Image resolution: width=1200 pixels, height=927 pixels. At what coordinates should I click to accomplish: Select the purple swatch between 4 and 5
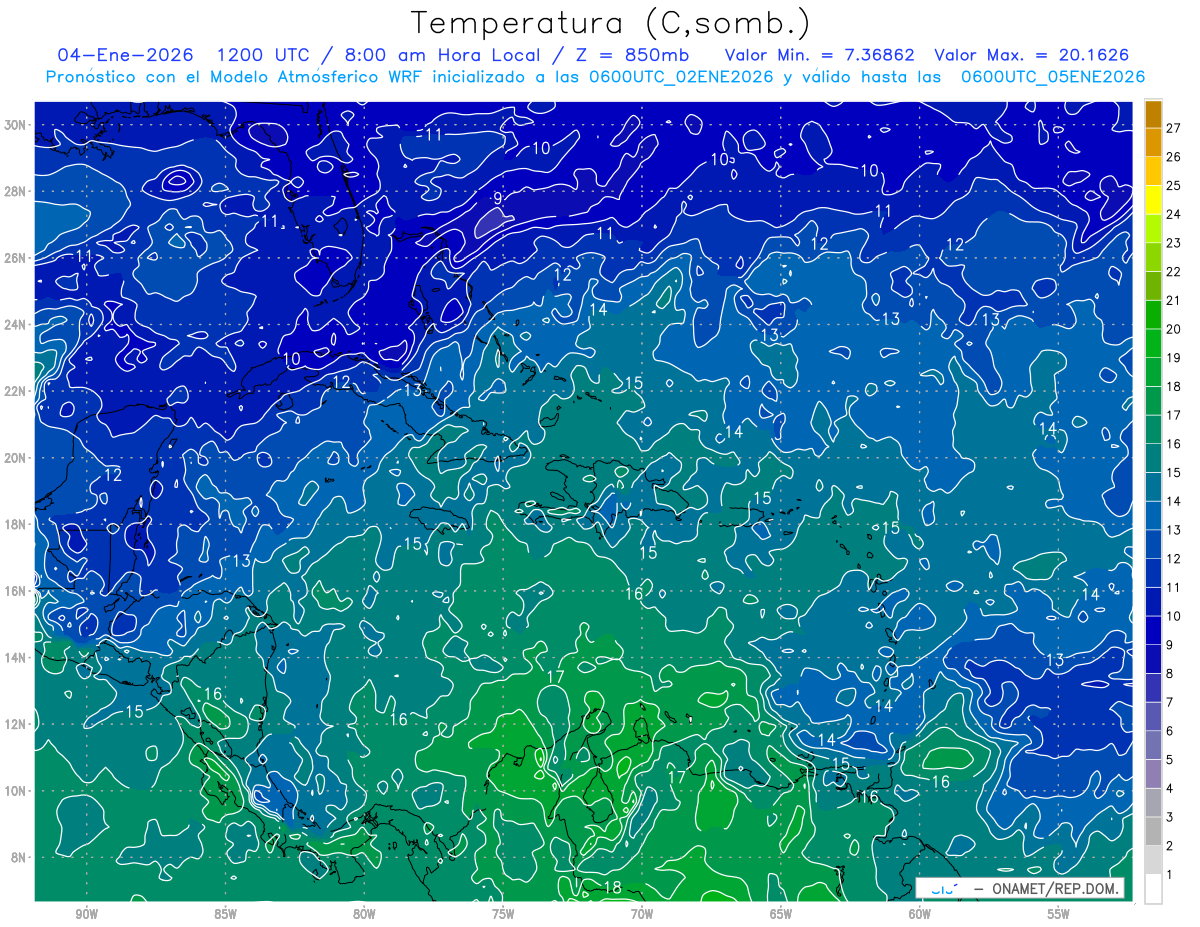[1153, 773]
